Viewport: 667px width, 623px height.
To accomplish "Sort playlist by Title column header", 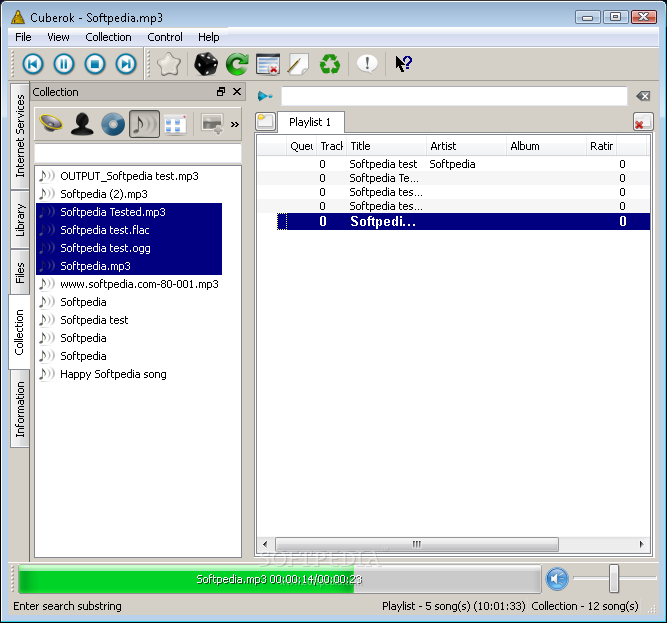I will pyautogui.click(x=386, y=146).
